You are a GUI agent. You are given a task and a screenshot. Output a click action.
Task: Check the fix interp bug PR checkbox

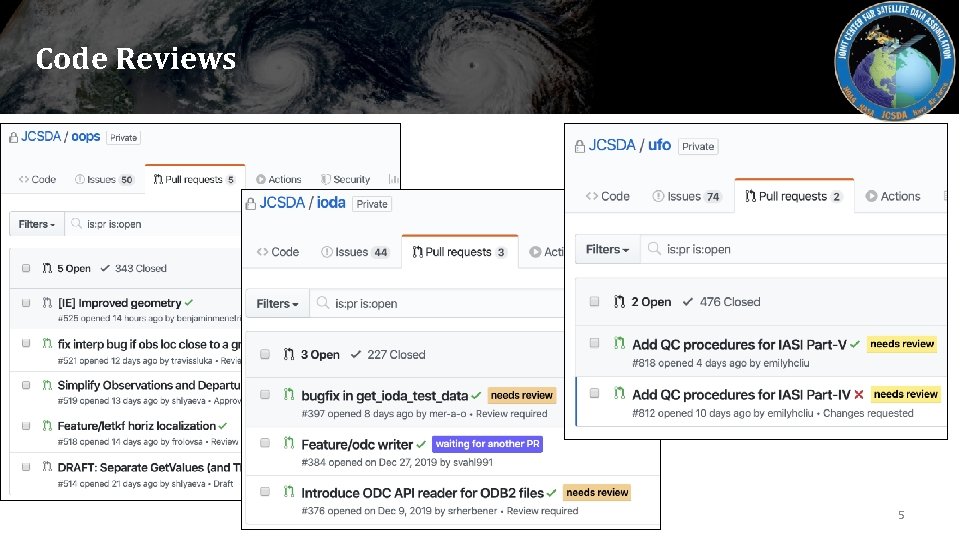(26, 343)
